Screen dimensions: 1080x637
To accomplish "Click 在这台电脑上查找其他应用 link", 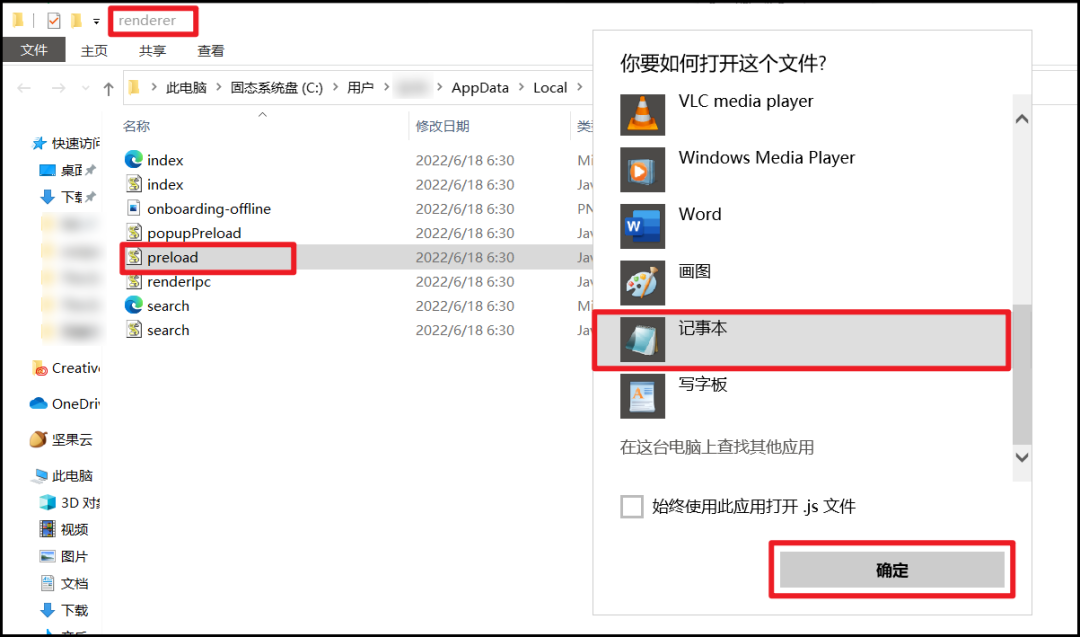I will point(717,447).
